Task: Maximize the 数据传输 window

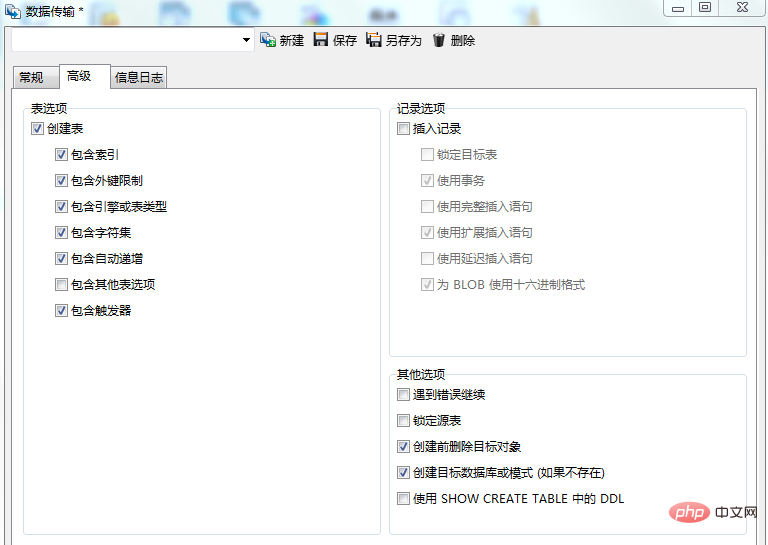Action: pyautogui.click(x=705, y=7)
